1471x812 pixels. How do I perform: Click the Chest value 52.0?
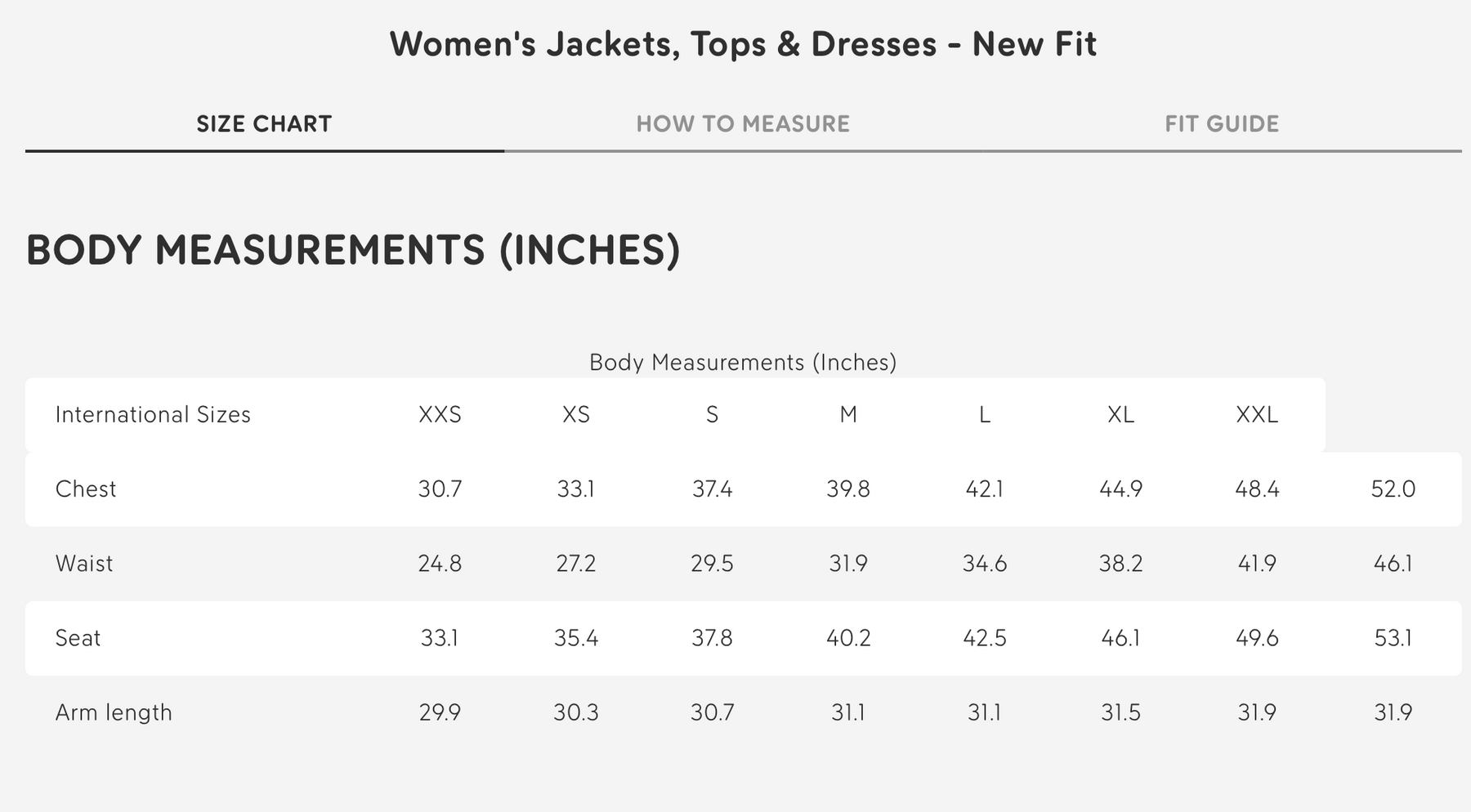[1393, 489]
